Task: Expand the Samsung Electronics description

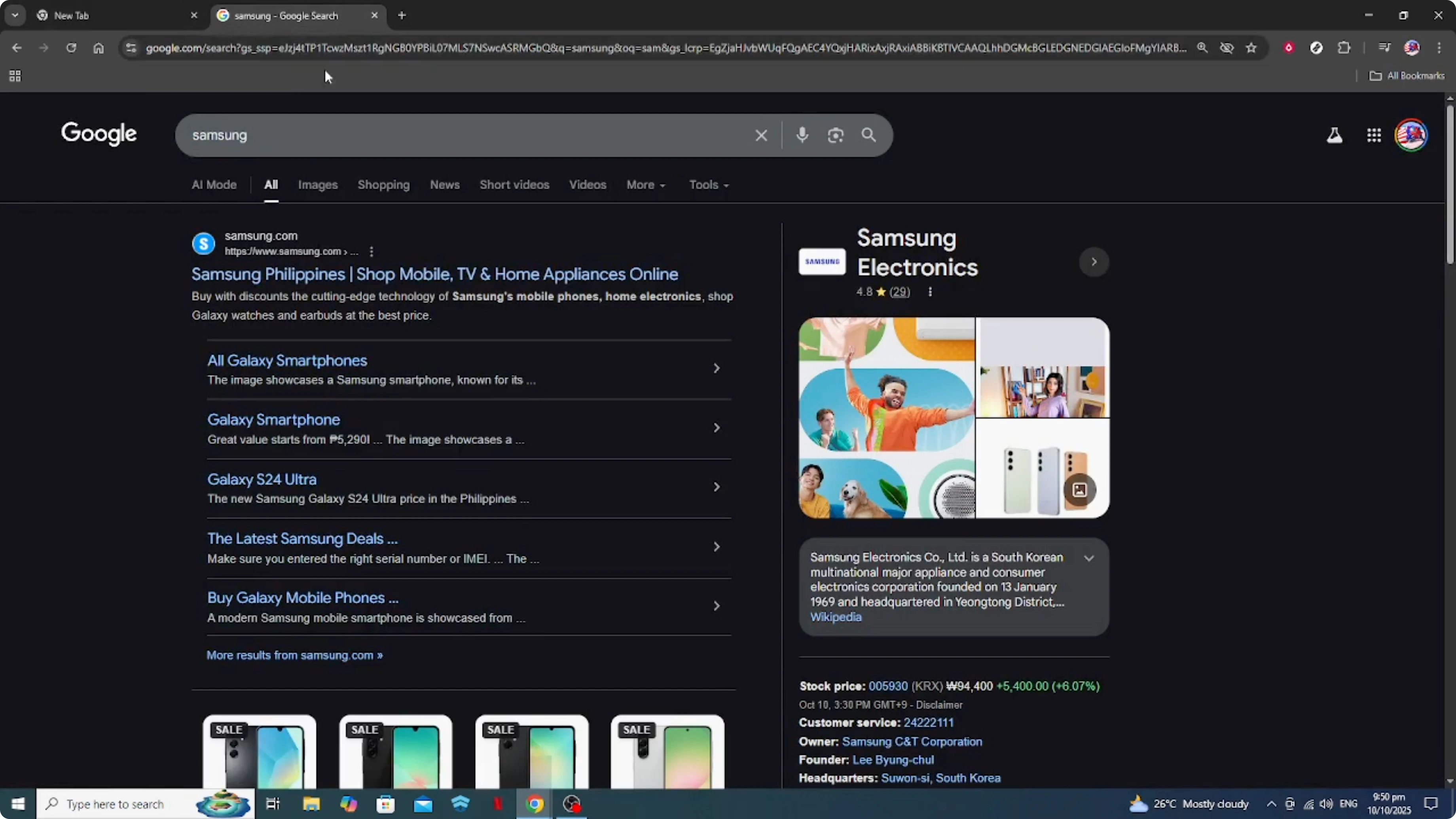Action: pyautogui.click(x=1089, y=558)
